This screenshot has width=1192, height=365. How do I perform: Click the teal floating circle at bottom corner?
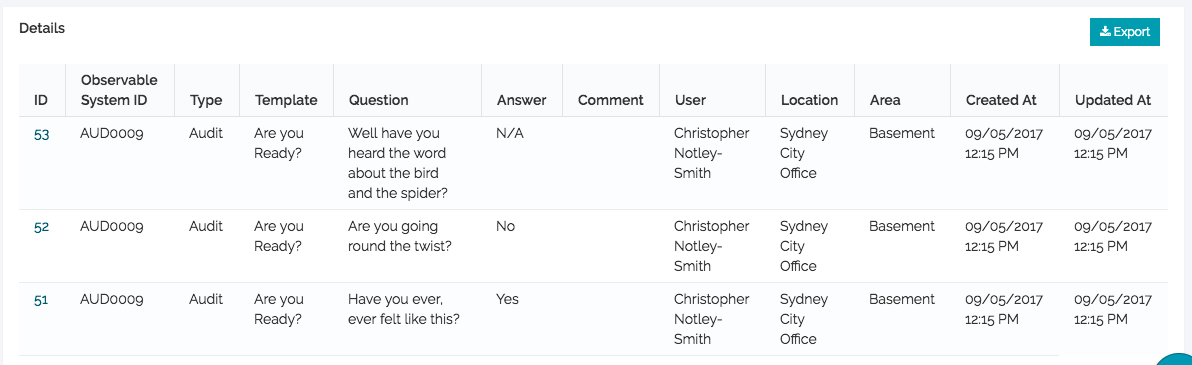(1178, 359)
